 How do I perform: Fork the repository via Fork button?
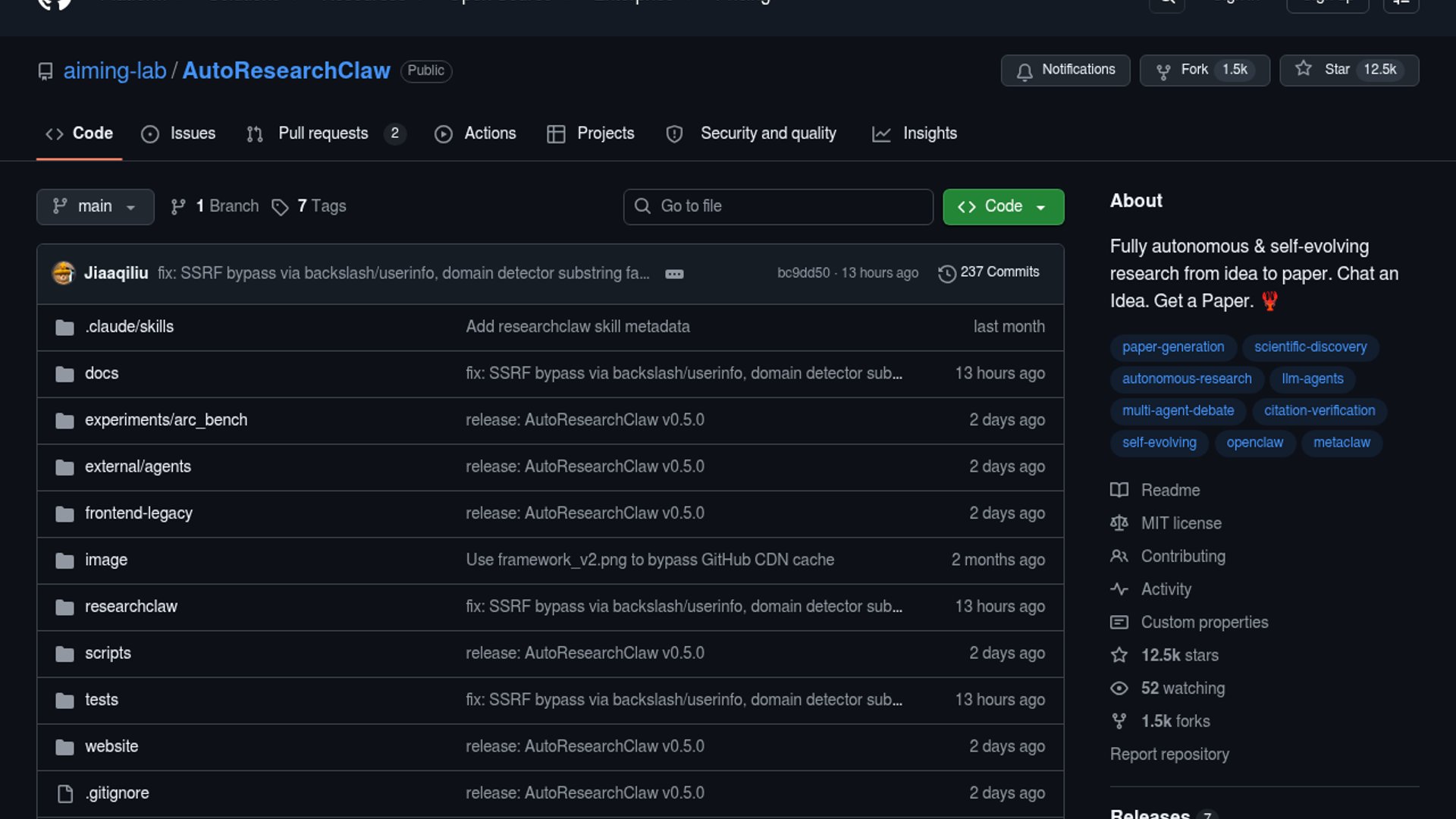[x=1204, y=71]
